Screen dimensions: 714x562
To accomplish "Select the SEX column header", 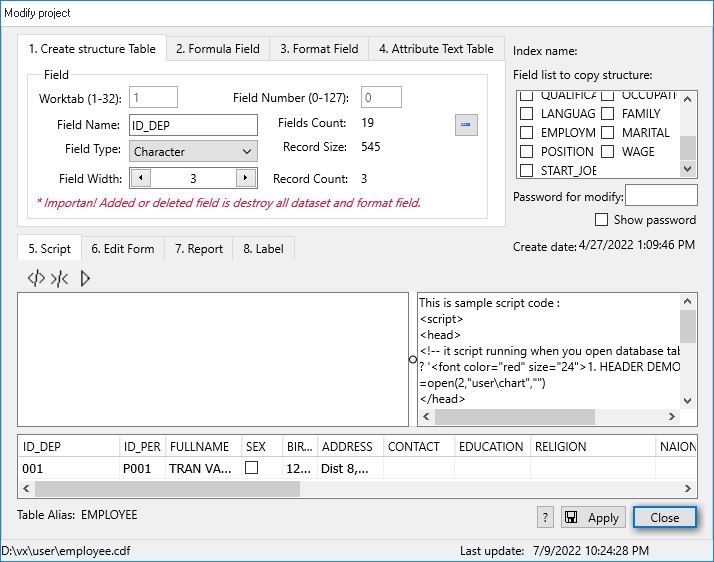I will pyautogui.click(x=262, y=446).
